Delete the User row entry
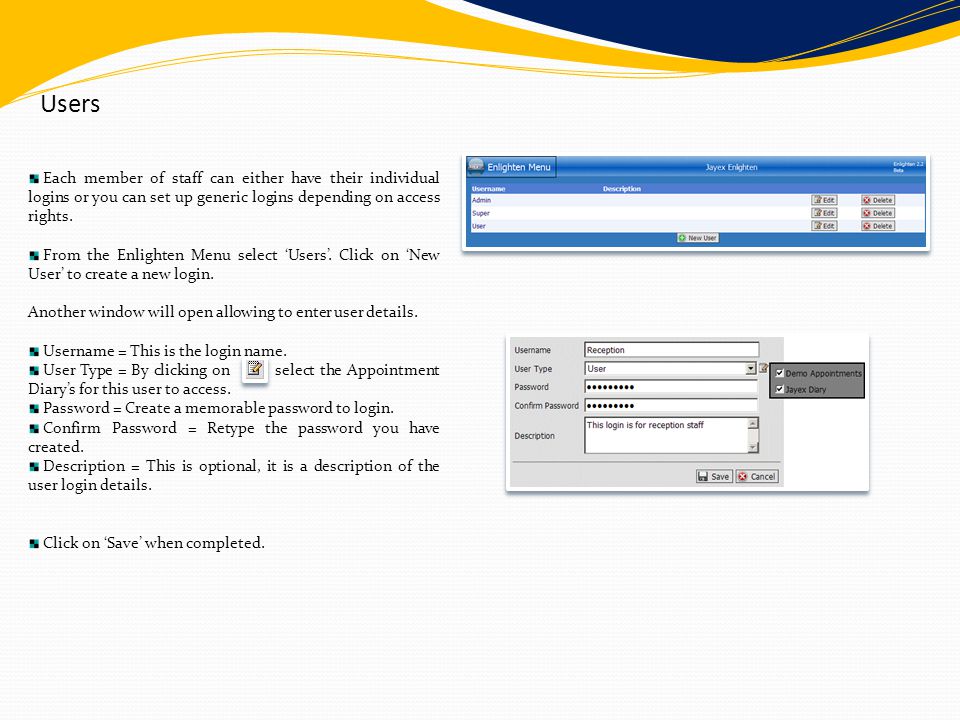This screenshot has height=720, width=960. [878, 226]
